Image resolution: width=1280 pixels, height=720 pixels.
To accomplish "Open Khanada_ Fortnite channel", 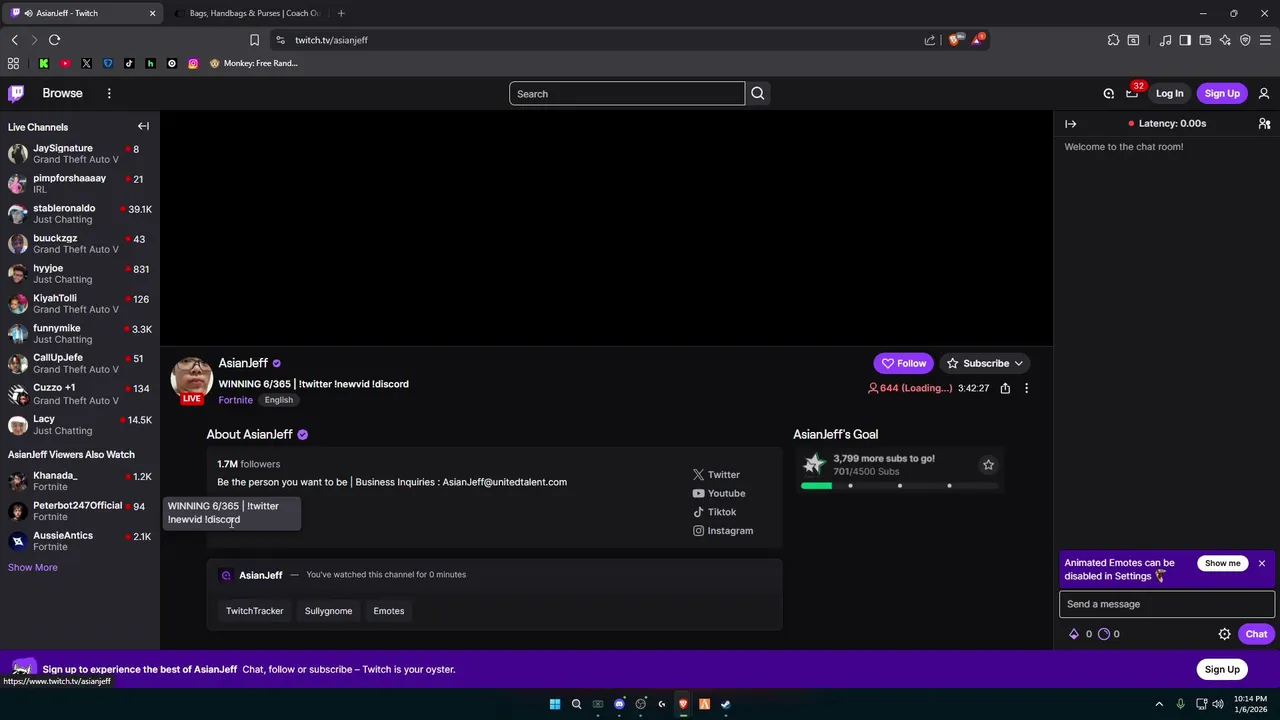I will [80, 481].
